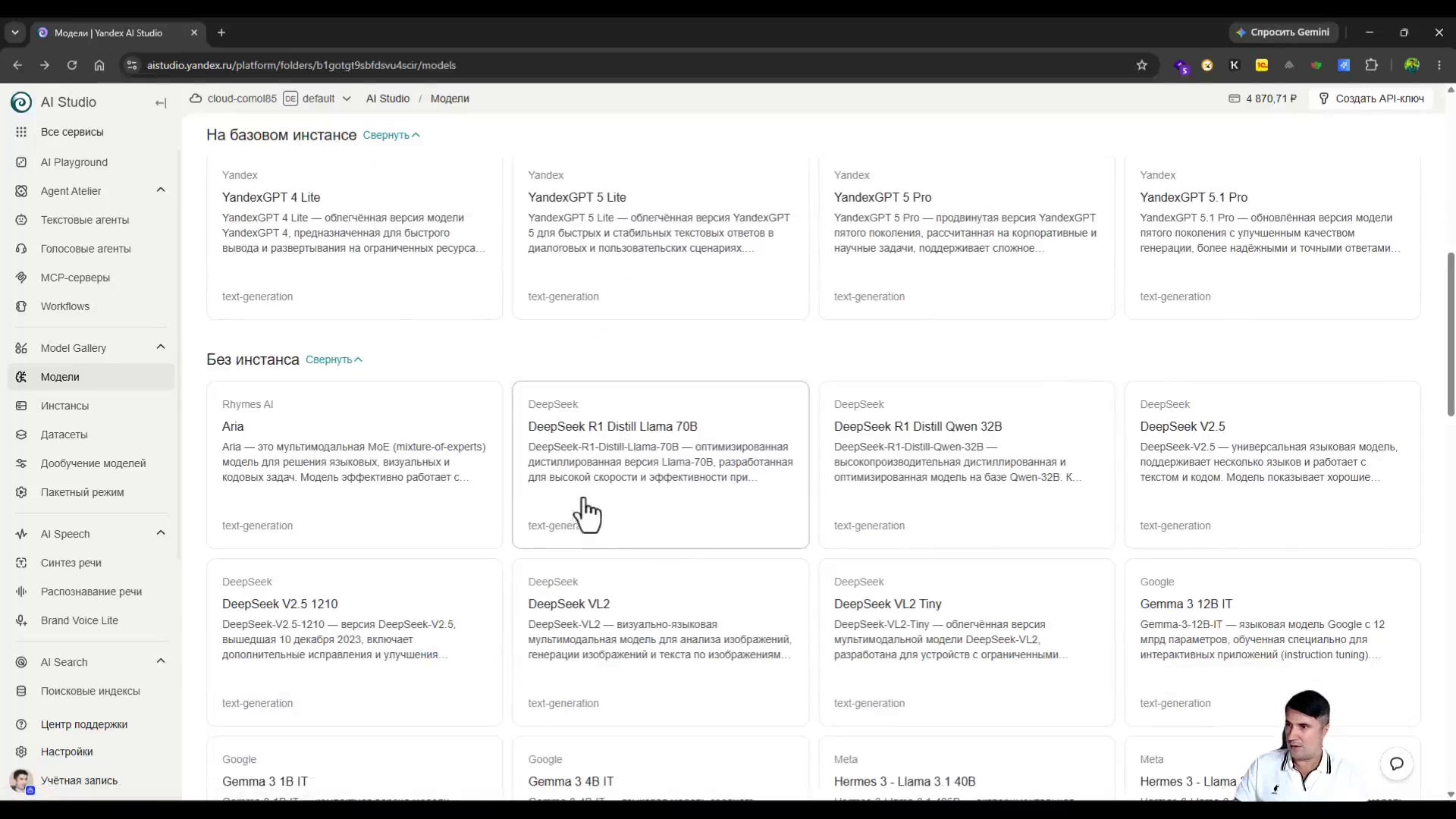1456x819 pixels.
Task: Click the Workflows icon
Action: (21, 306)
